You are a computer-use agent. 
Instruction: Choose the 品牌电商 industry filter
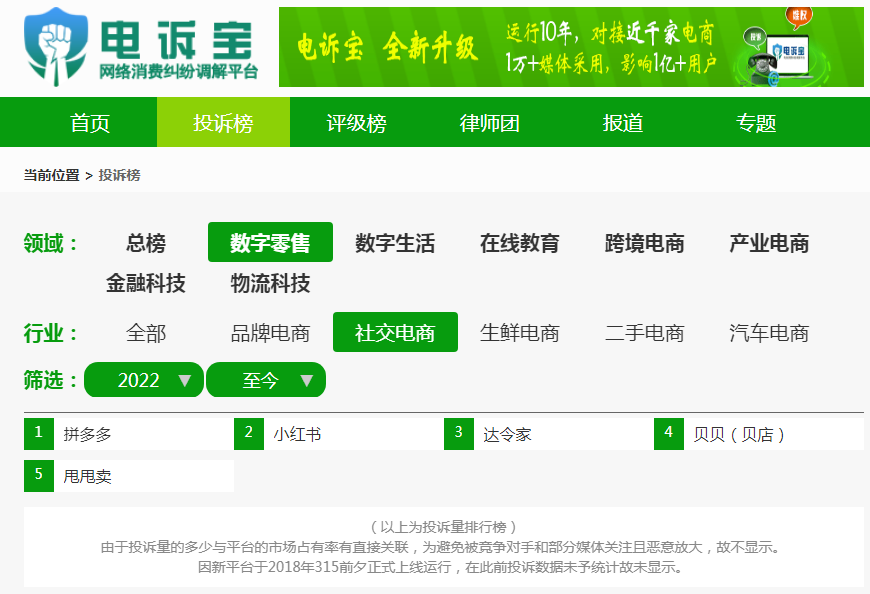coord(270,333)
